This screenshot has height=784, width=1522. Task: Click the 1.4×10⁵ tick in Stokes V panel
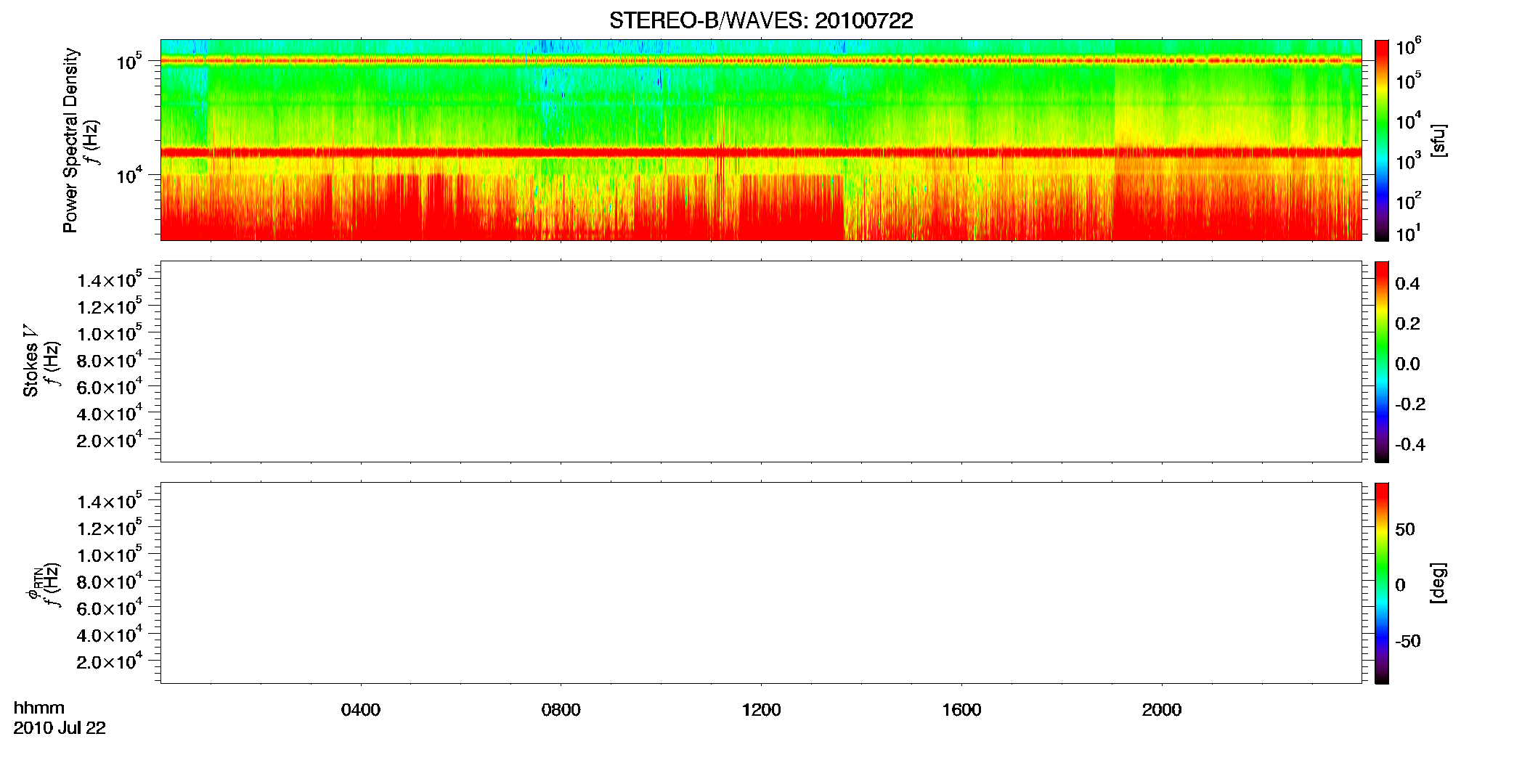110,279
